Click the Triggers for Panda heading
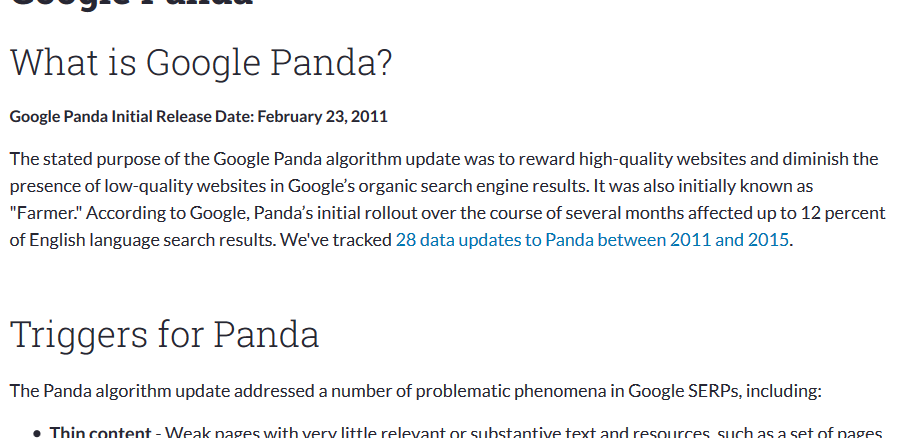The width and height of the screenshot is (909, 438). pyautogui.click(x=165, y=334)
